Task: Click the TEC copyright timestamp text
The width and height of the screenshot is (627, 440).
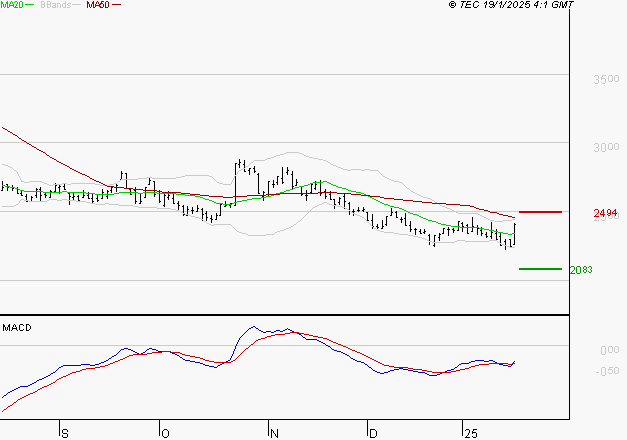Action: [511, 6]
